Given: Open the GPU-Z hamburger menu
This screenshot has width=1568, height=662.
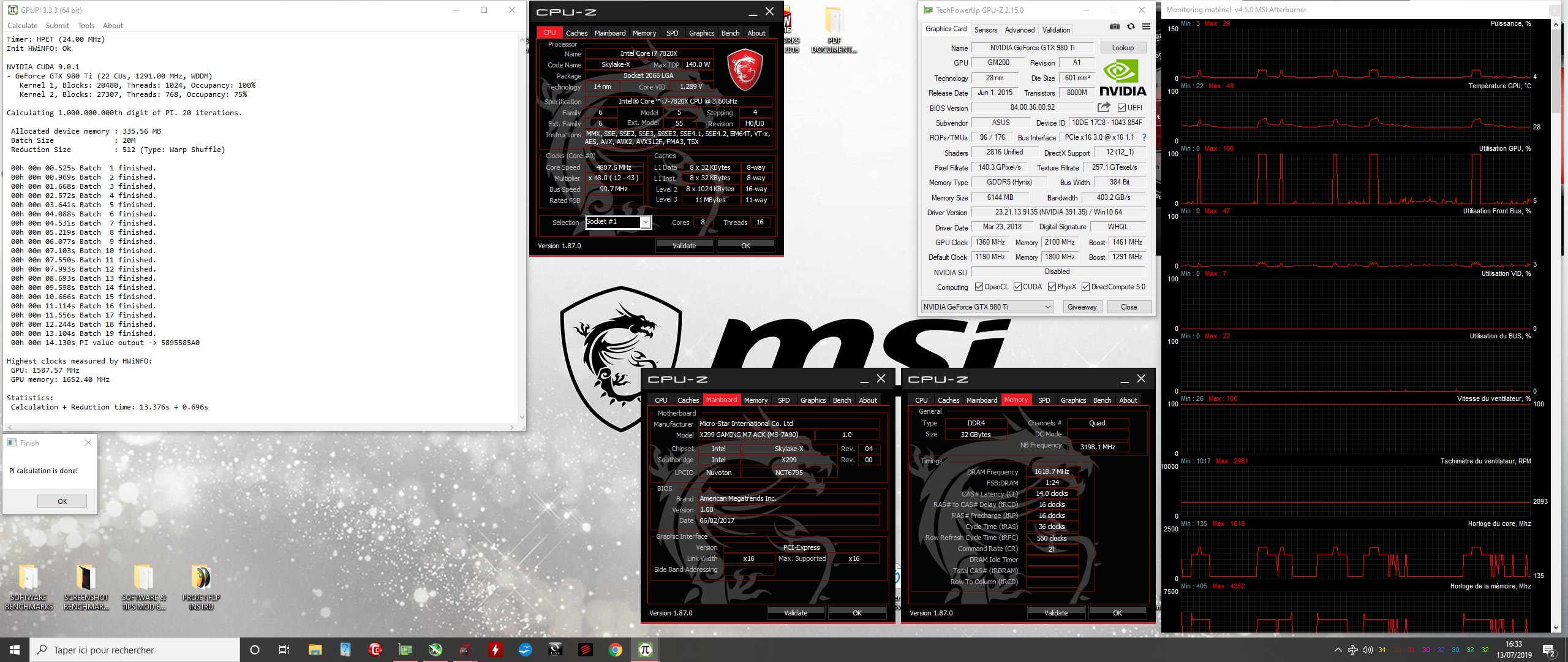Looking at the screenshot, I should (x=1146, y=27).
